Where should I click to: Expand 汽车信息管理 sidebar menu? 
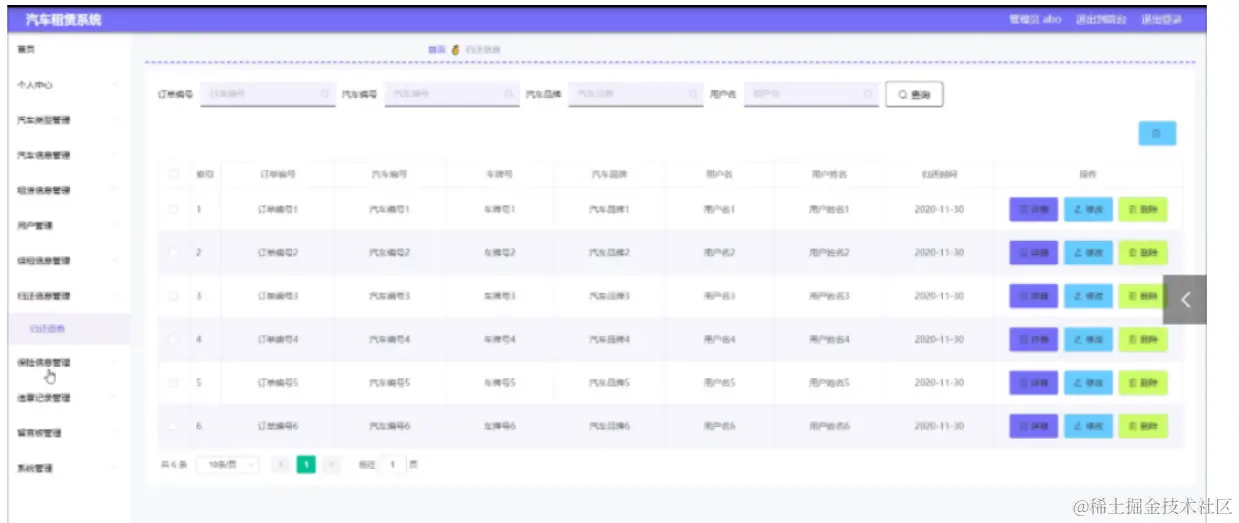pos(68,155)
